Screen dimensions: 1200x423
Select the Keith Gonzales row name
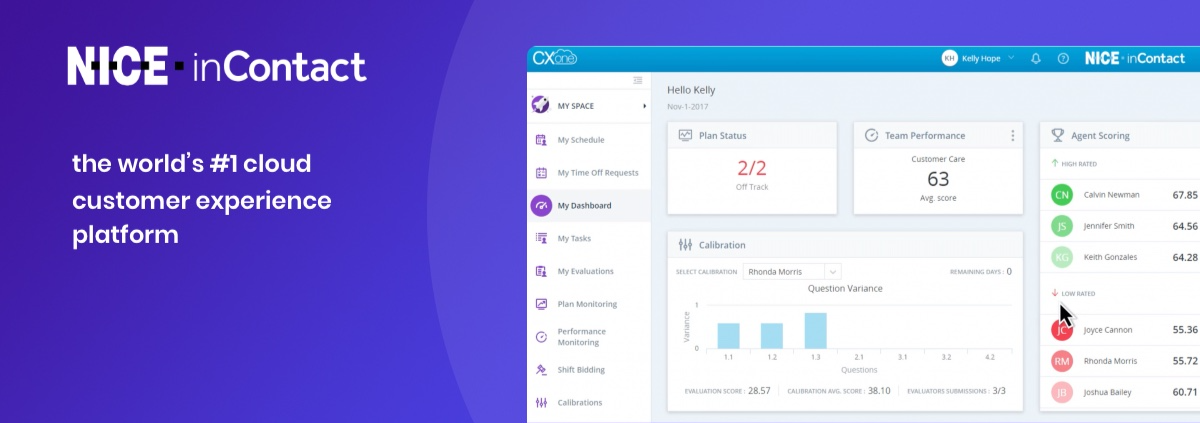tap(1110, 257)
